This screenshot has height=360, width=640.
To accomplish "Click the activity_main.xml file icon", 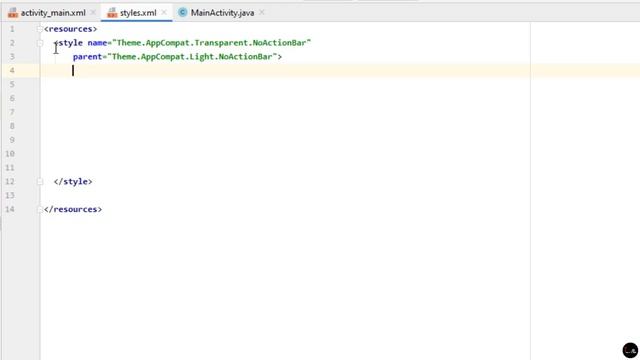I will coord(13,13).
